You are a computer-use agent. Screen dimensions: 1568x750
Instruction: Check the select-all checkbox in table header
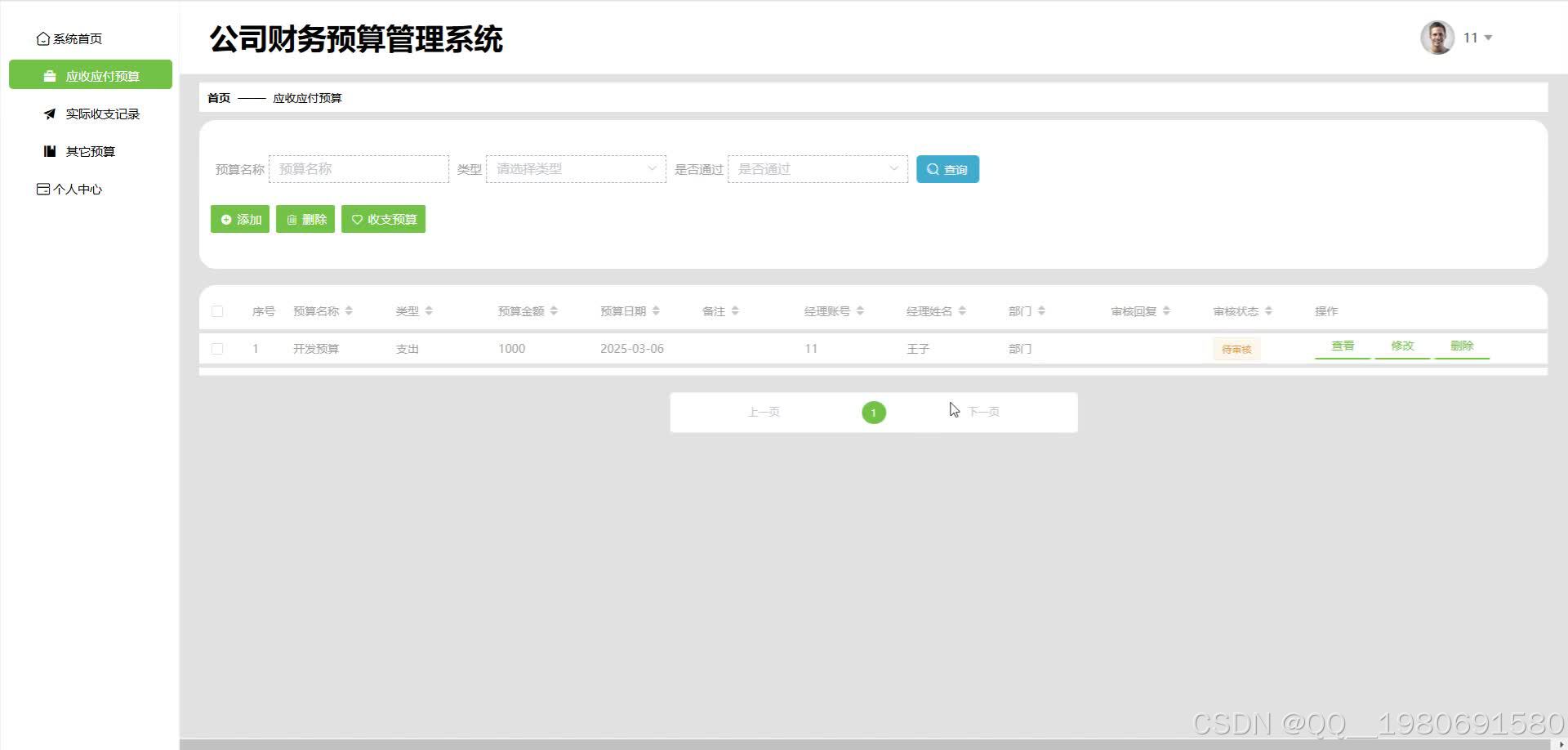click(x=217, y=311)
